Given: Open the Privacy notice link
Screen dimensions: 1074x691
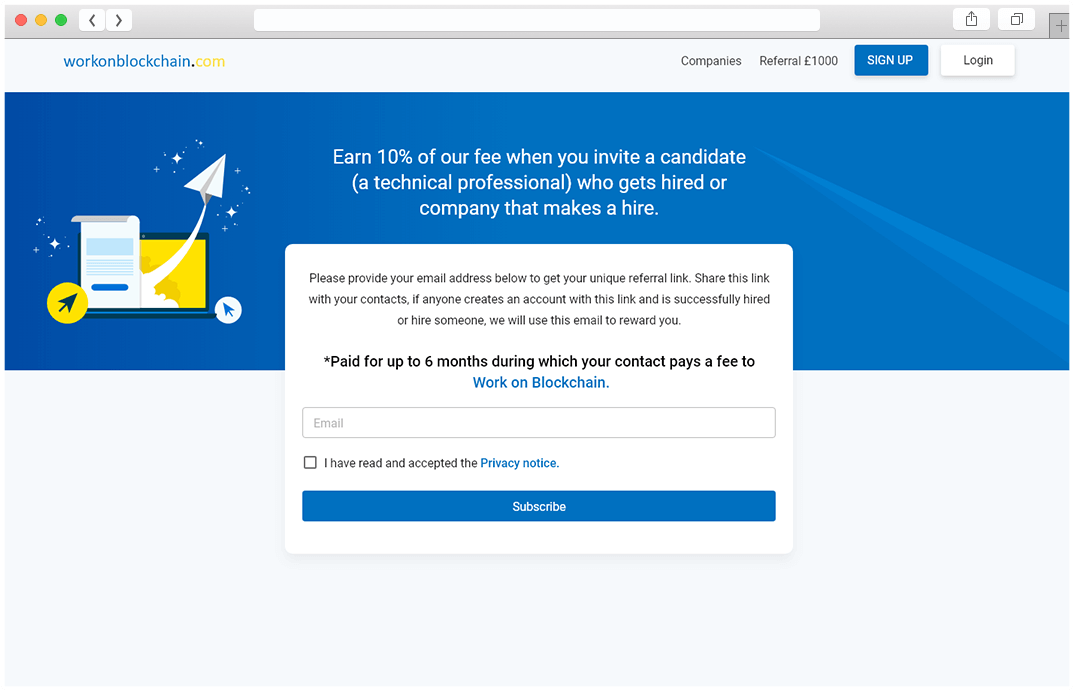Looking at the screenshot, I should pyautogui.click(x=519, y=463).
